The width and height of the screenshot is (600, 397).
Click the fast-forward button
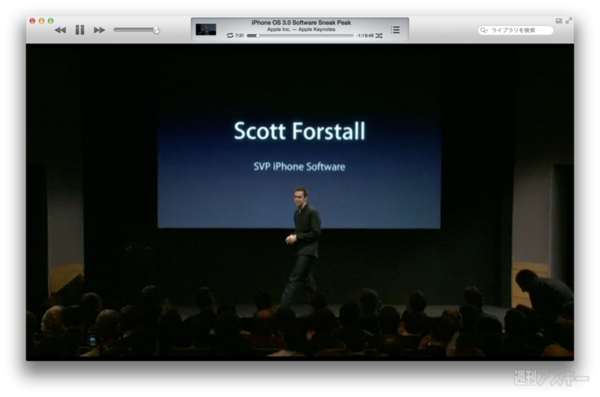[99, 30]
